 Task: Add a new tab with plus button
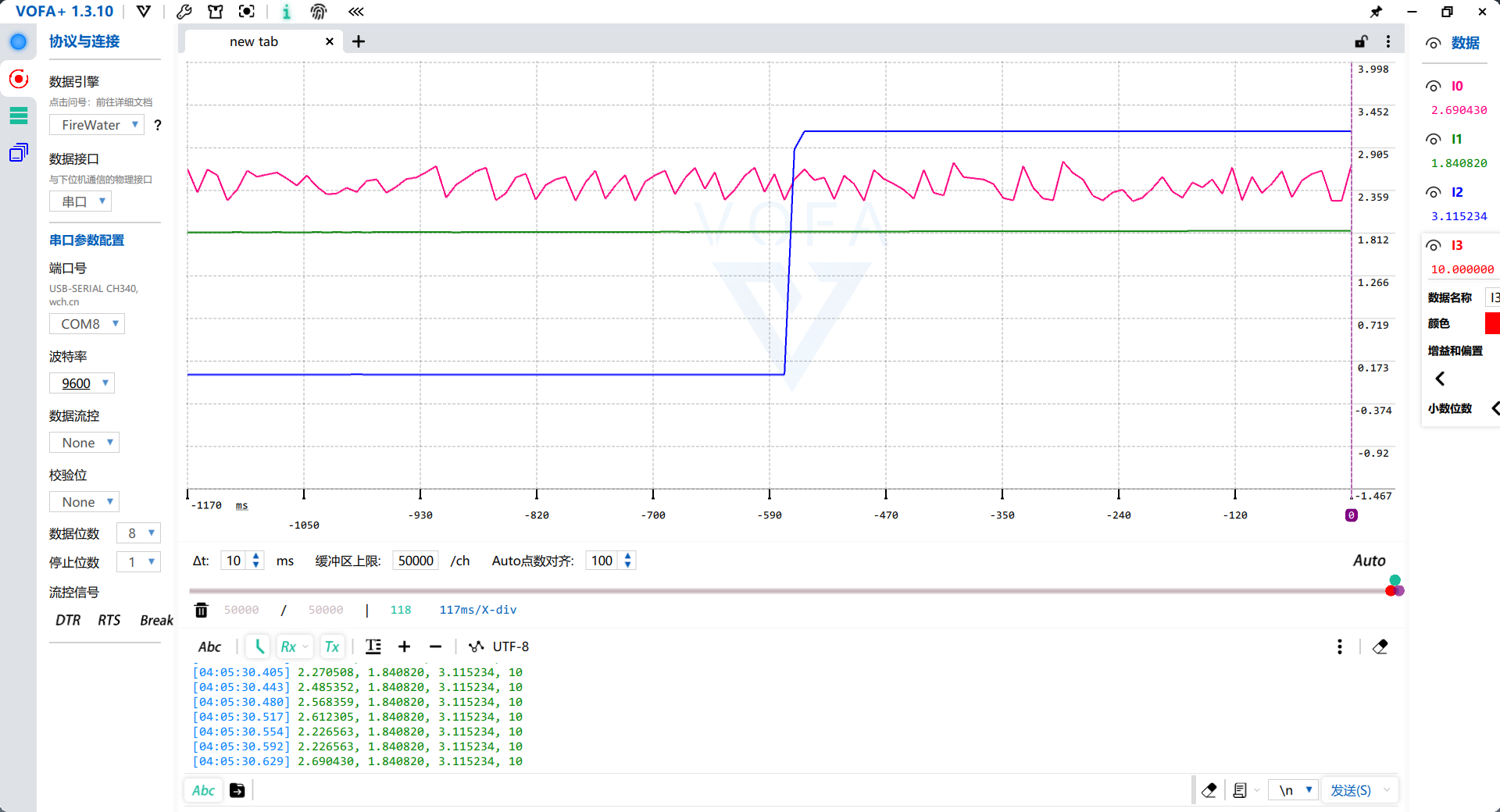tap(359, 41)
